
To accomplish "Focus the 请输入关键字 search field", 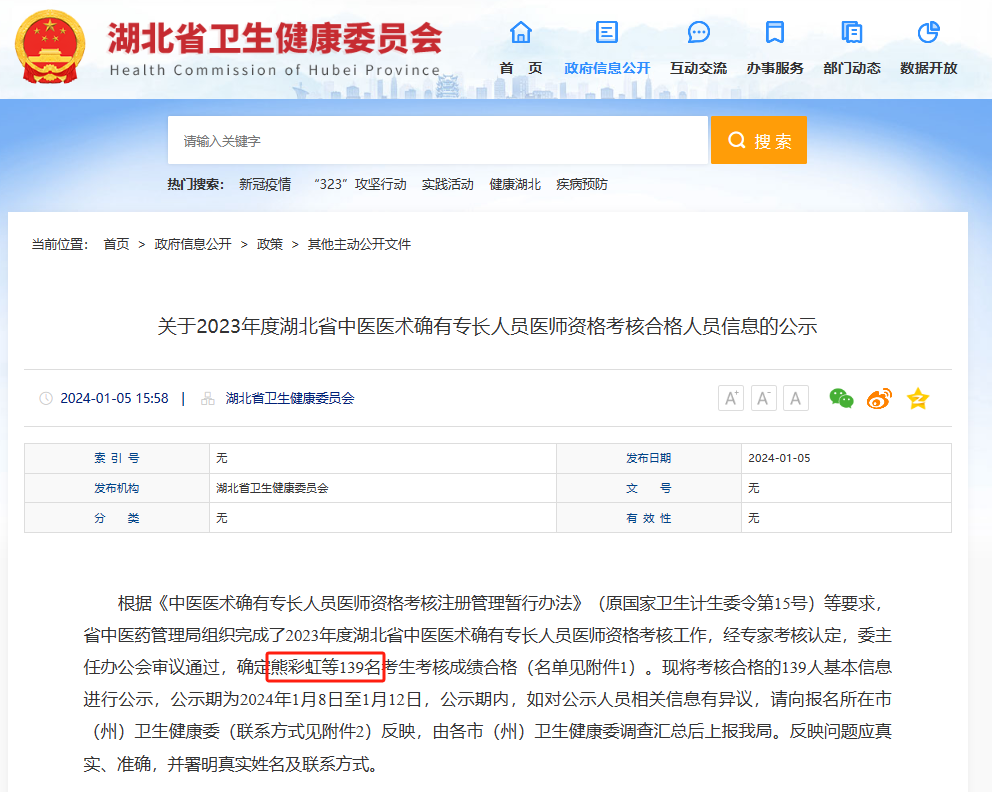I will pyautogui.click(x=438, y=140).
